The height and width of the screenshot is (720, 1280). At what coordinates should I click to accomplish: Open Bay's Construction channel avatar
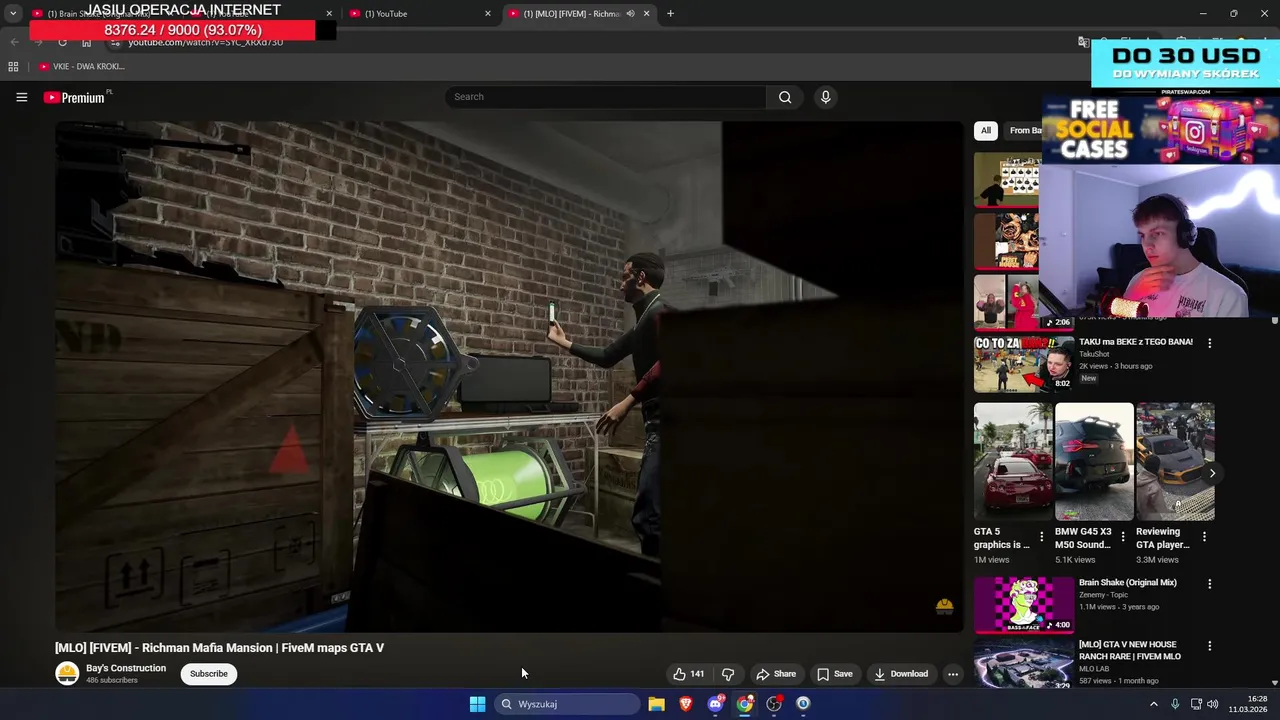coord(67,674)
